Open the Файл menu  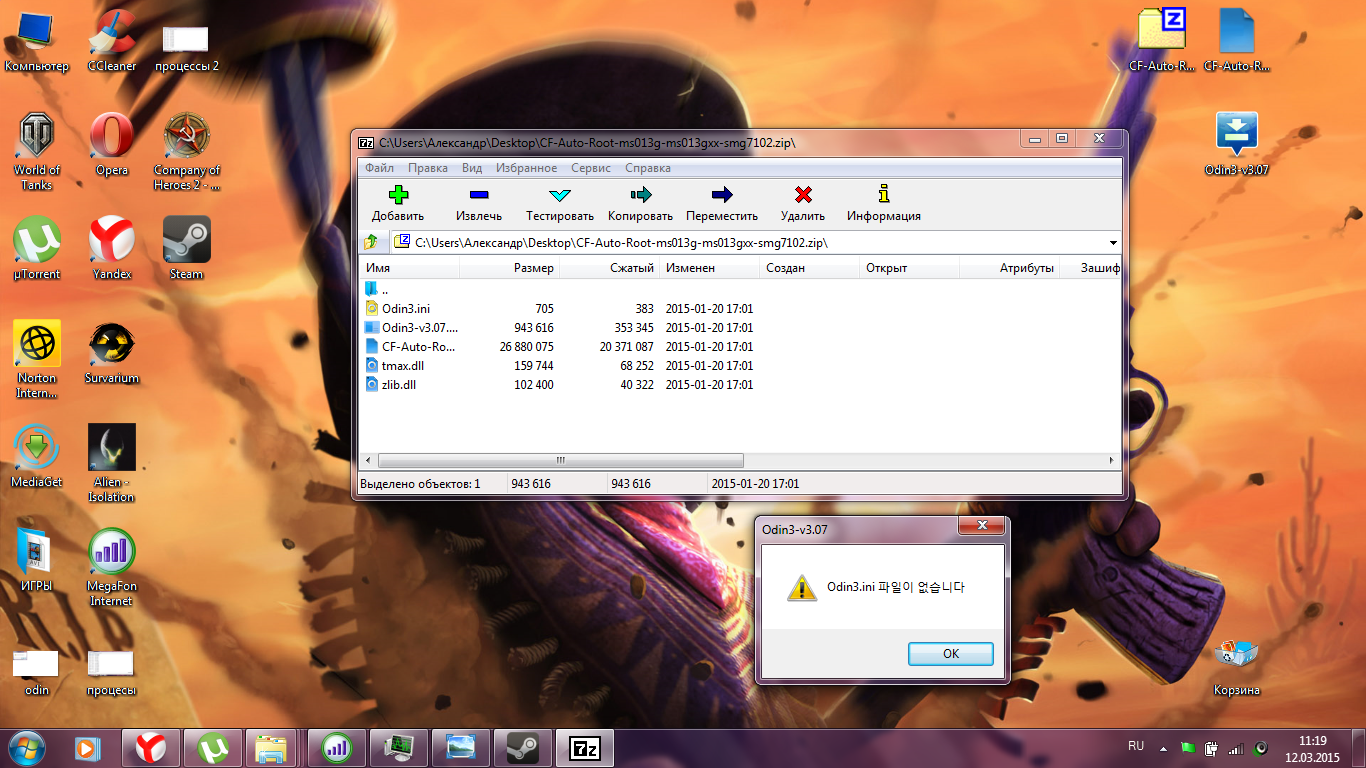(x=379, y=168)
